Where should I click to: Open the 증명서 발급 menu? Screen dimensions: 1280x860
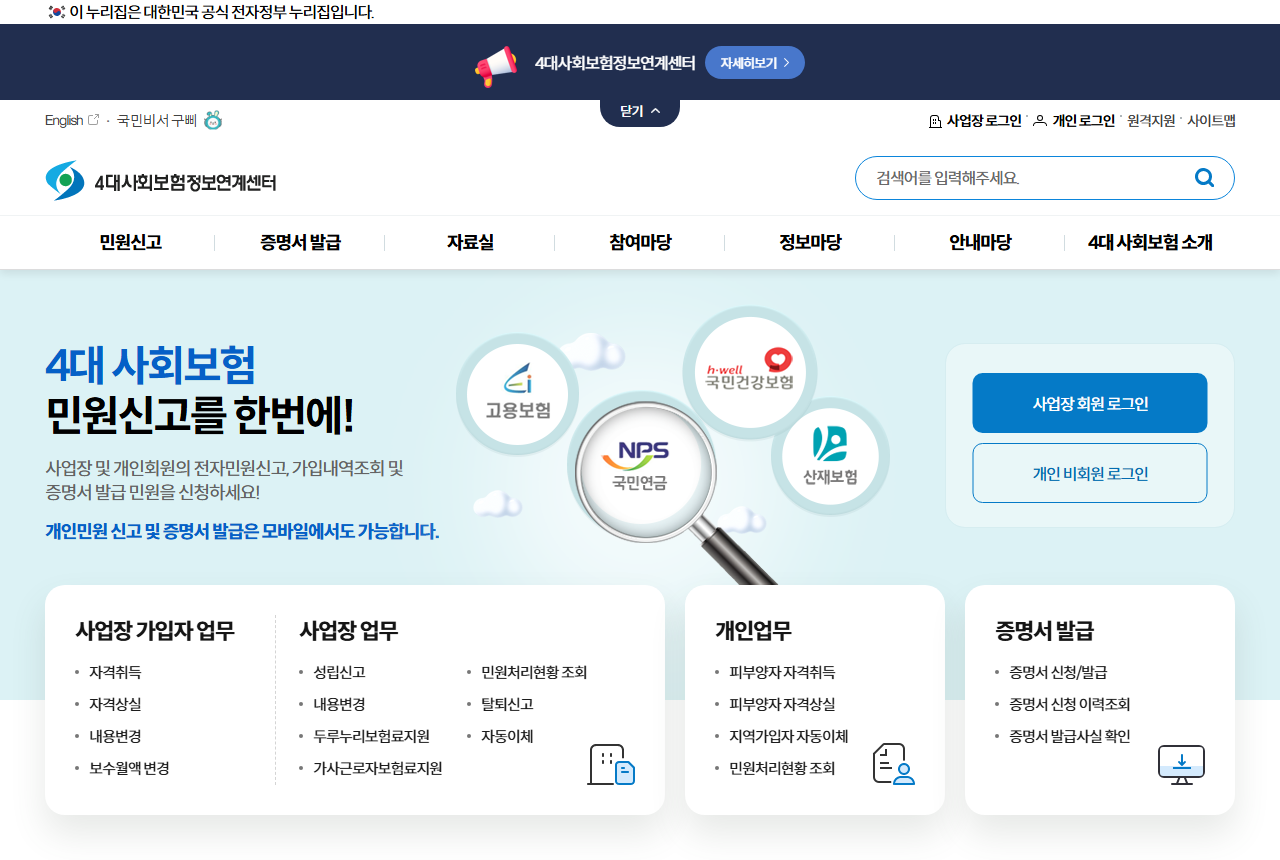point(300,242)
